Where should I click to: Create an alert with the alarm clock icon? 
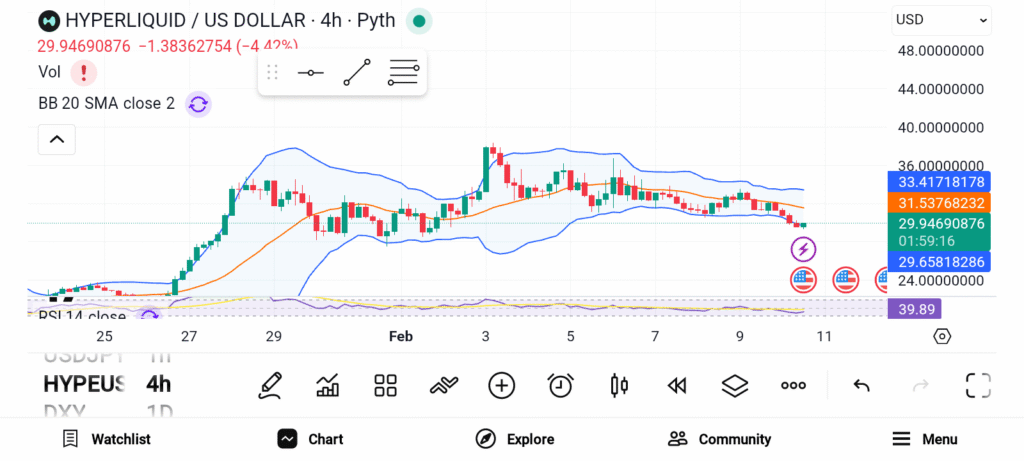click(560, 386)
